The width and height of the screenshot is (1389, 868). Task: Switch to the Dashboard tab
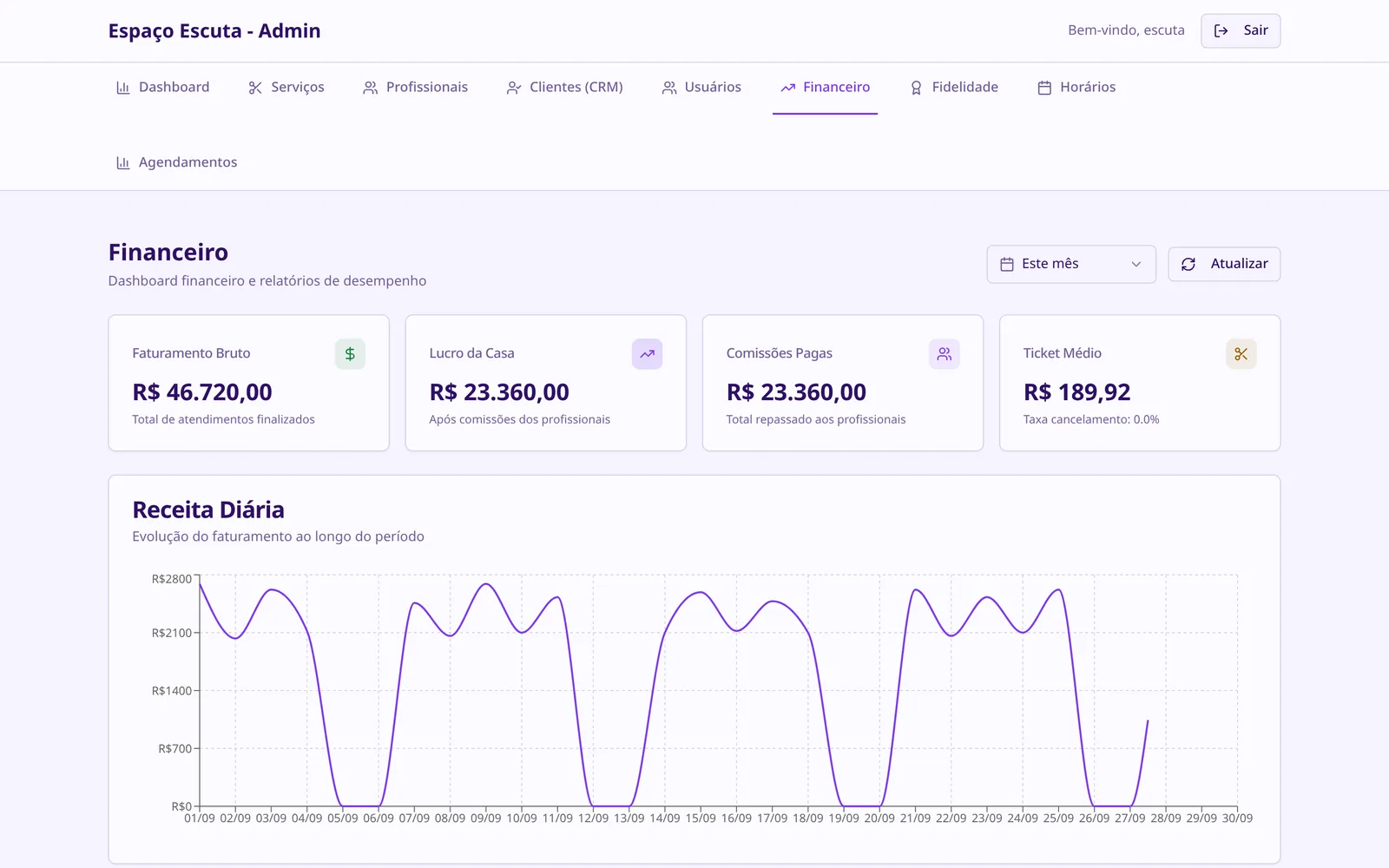[x=162, y=88]
